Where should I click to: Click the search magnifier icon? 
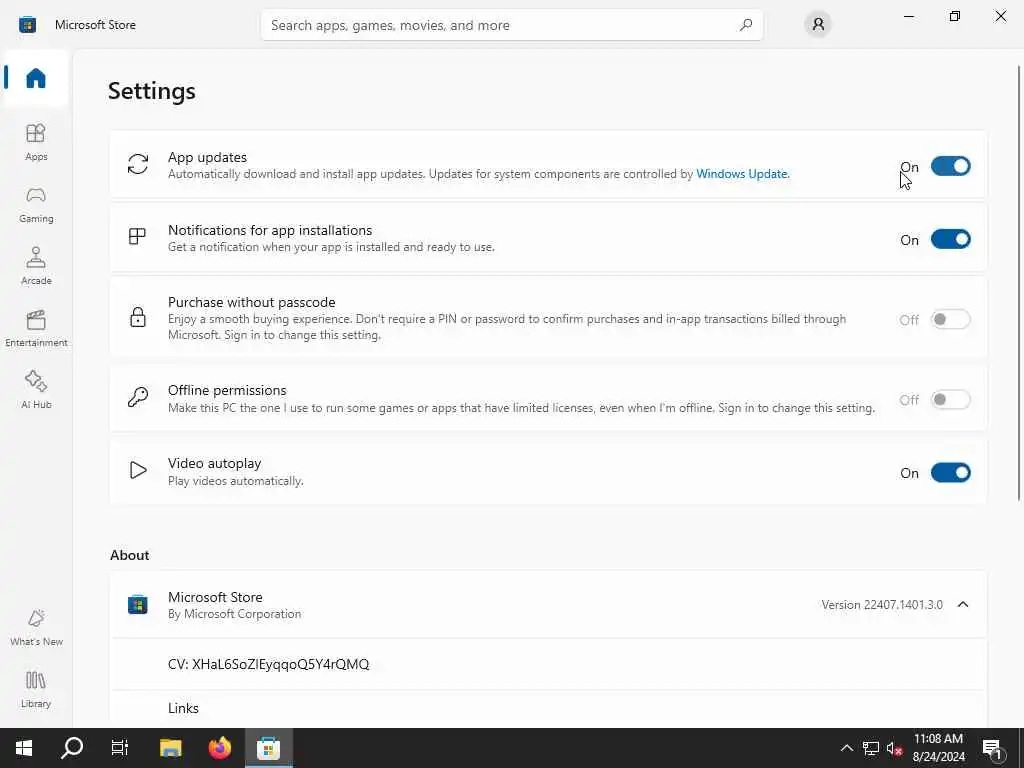pyautogui.click(x=745, y=25)
